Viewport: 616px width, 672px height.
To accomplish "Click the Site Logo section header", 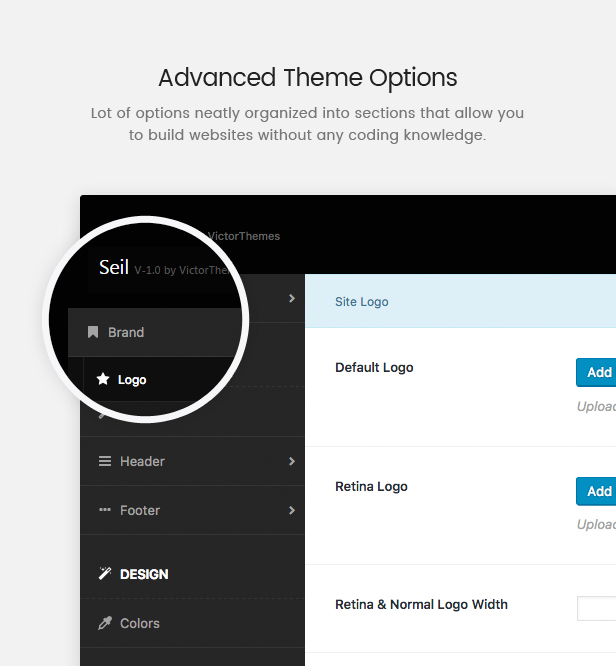I will coord(362,301).
